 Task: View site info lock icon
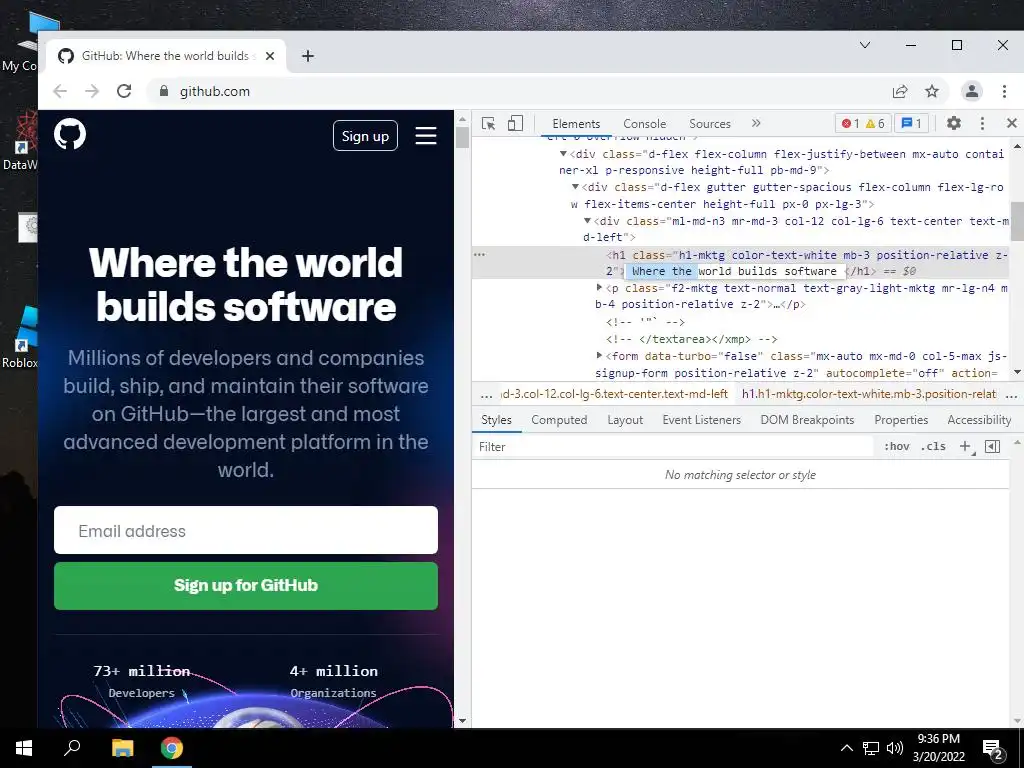click(164, 91)
